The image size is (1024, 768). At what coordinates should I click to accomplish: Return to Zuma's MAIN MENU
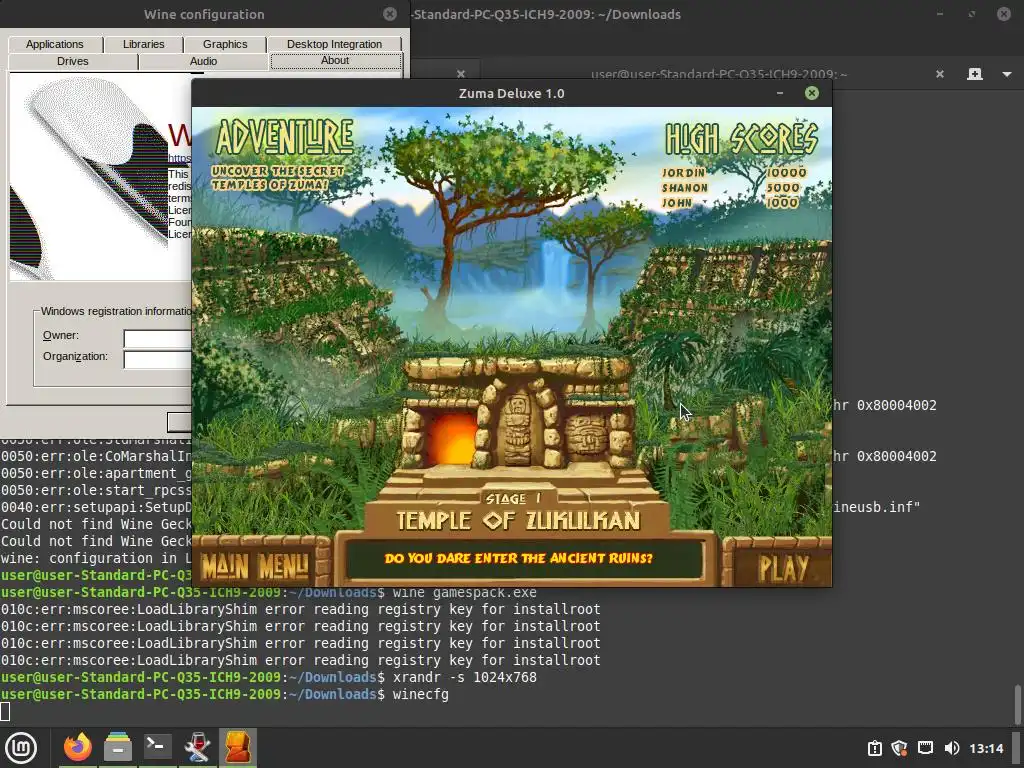255,566
